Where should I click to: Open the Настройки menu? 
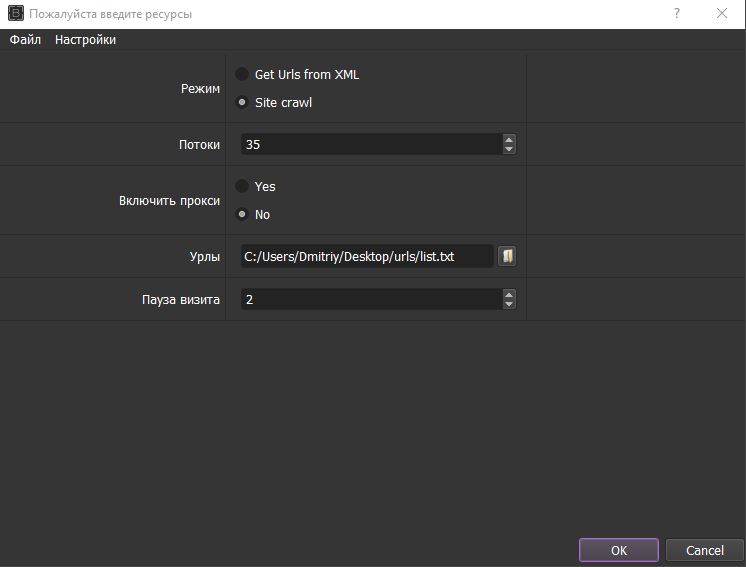(x=86, y=39)
